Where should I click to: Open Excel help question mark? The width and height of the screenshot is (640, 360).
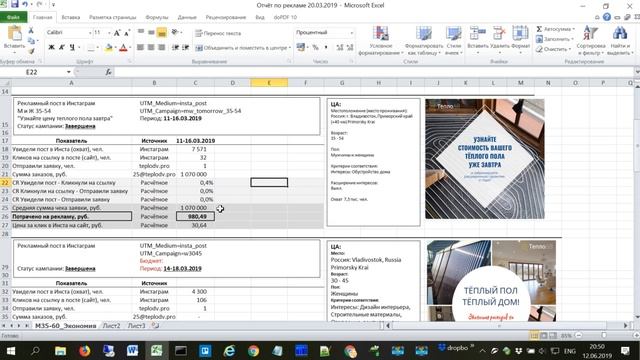(x=607, y=17)
